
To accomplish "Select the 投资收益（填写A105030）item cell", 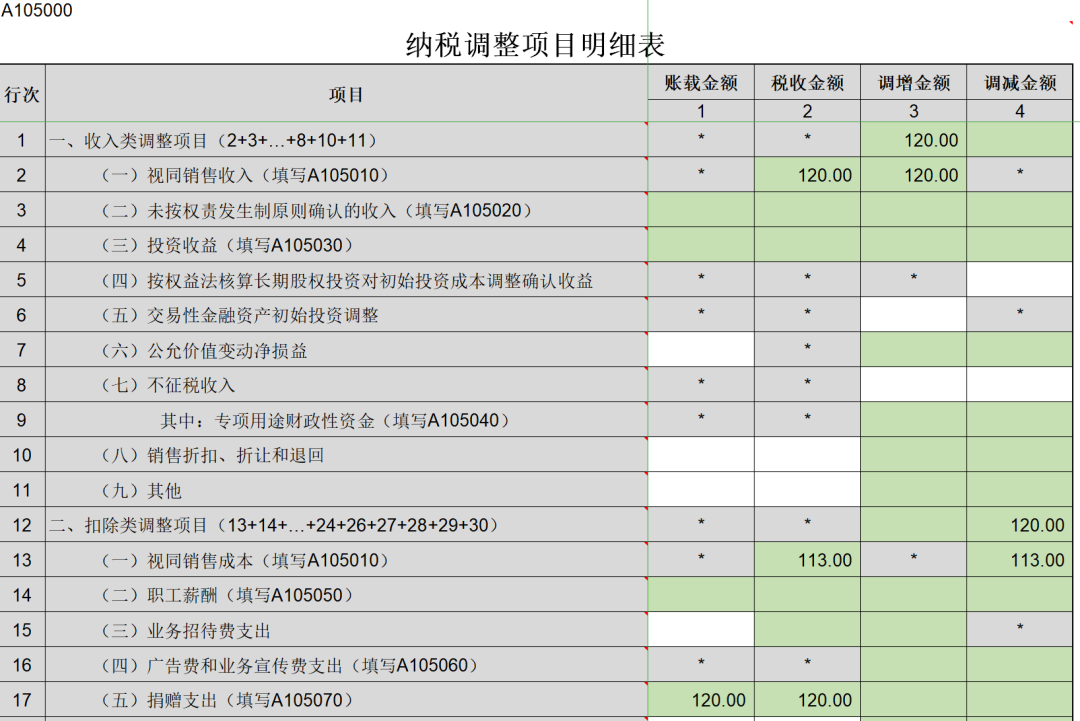I will point(346,245).
